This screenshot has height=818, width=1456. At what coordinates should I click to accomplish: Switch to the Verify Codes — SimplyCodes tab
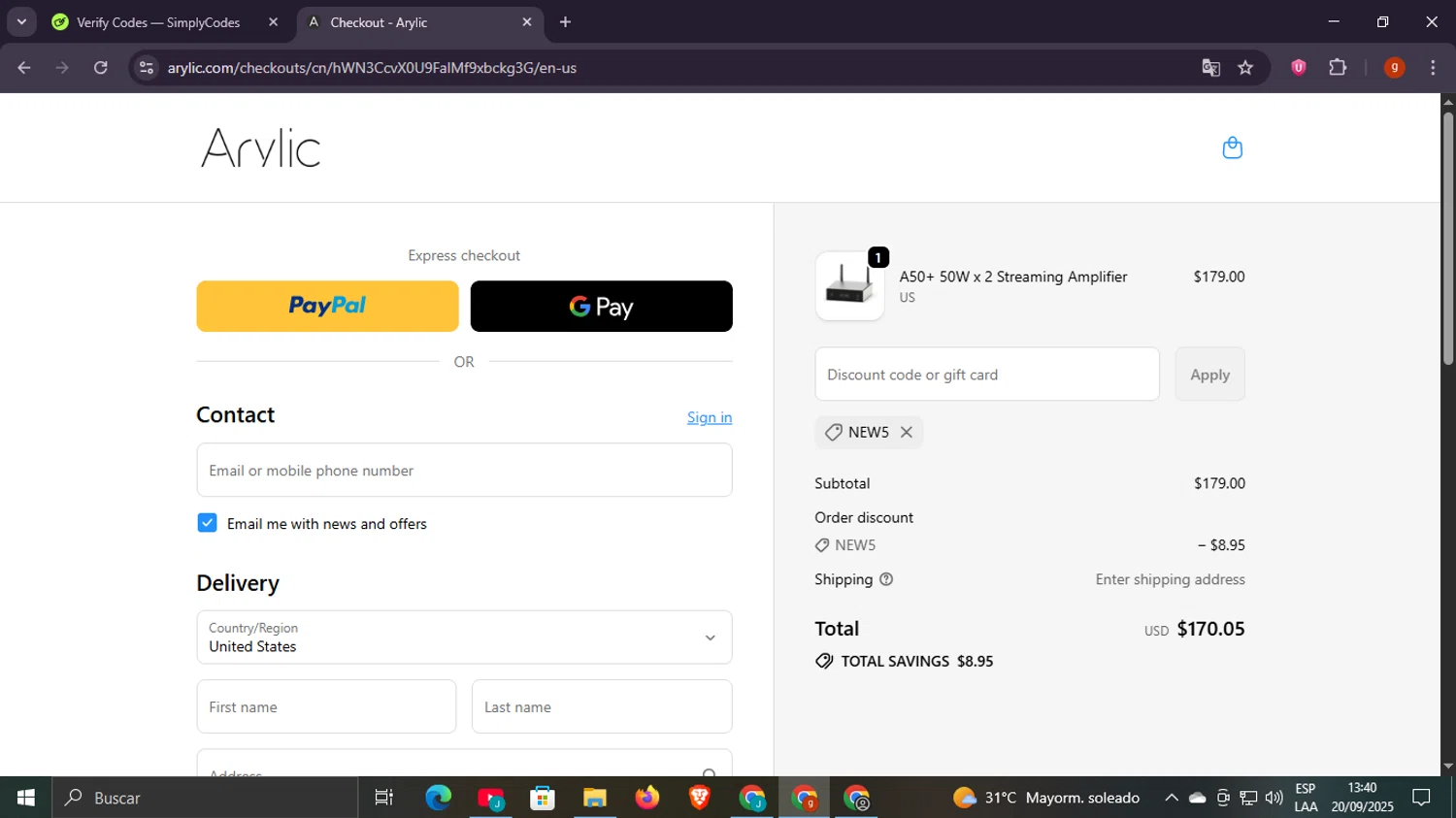click(x=160, y=22)
